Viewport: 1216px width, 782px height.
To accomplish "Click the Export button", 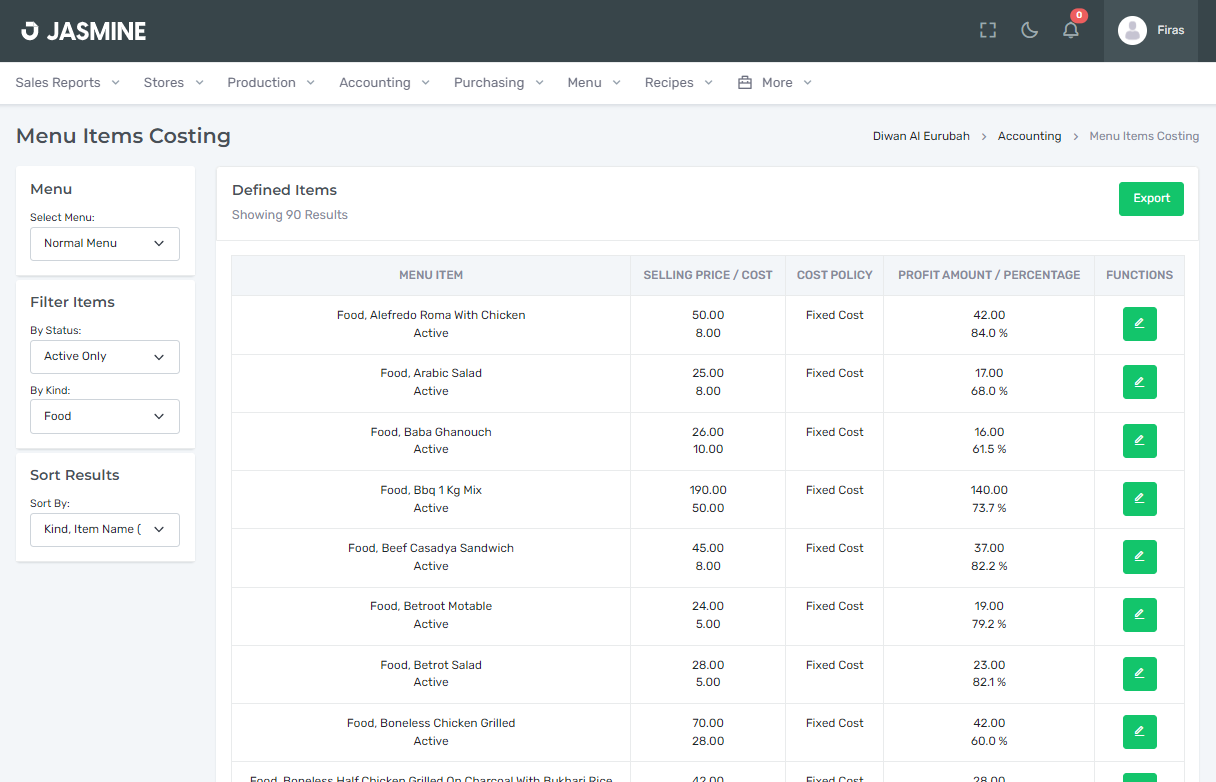I will point(1151,199).
